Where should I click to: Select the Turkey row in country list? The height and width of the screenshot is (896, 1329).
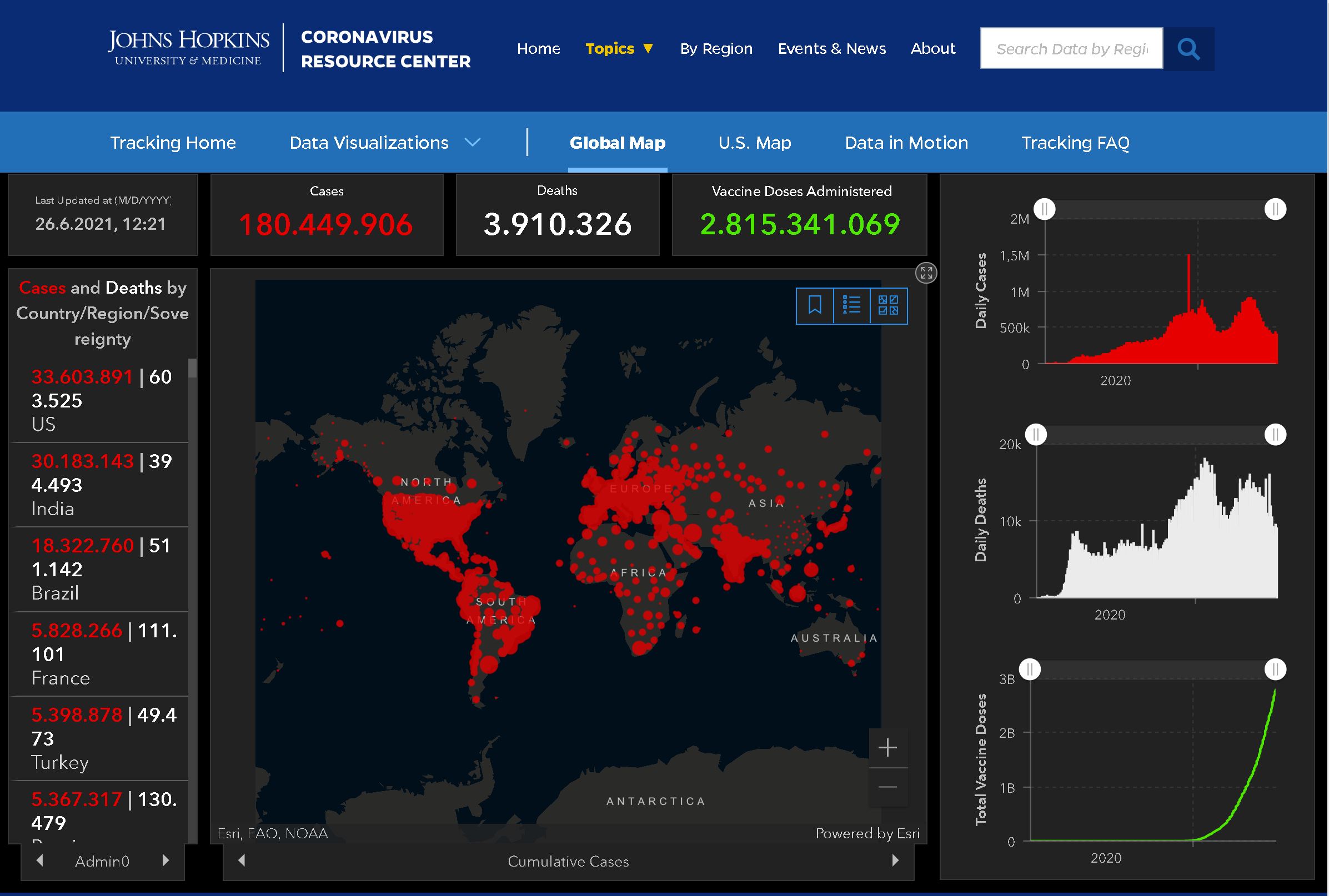(x=100, y=738)
